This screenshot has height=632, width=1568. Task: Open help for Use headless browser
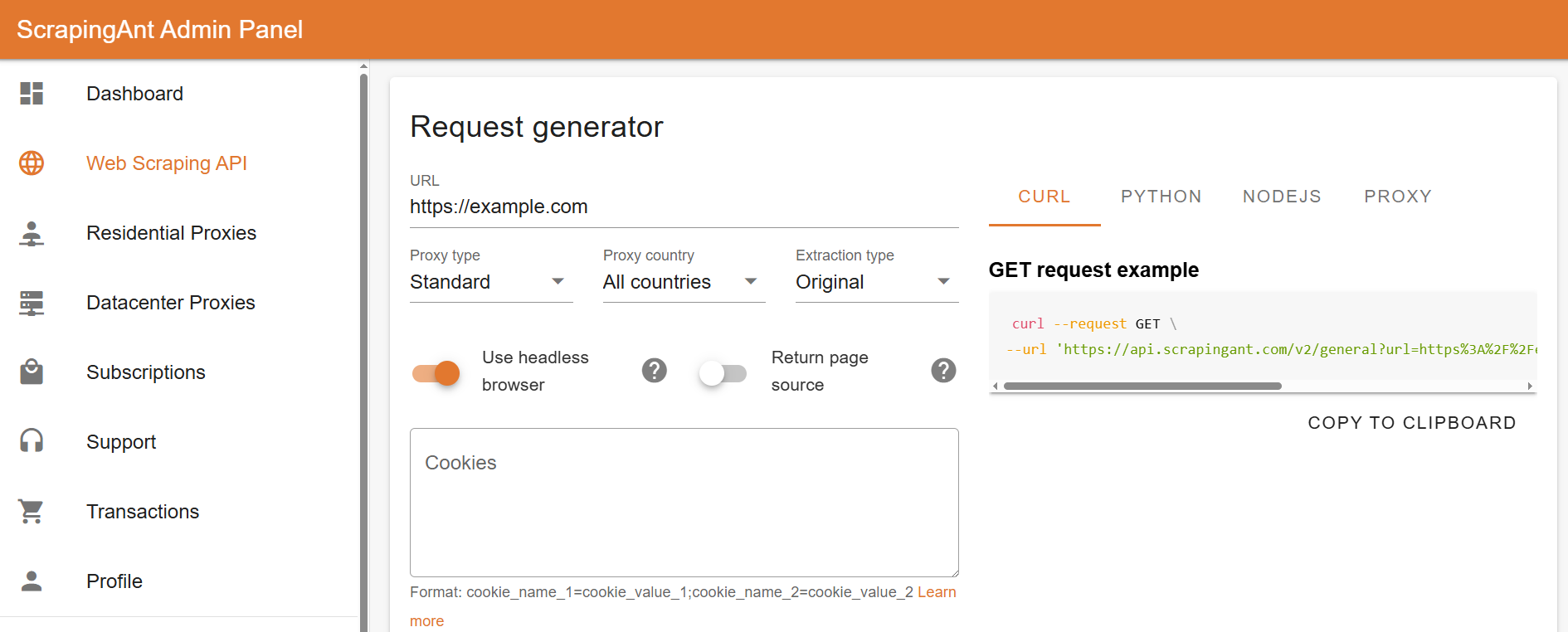coord(655,371)
